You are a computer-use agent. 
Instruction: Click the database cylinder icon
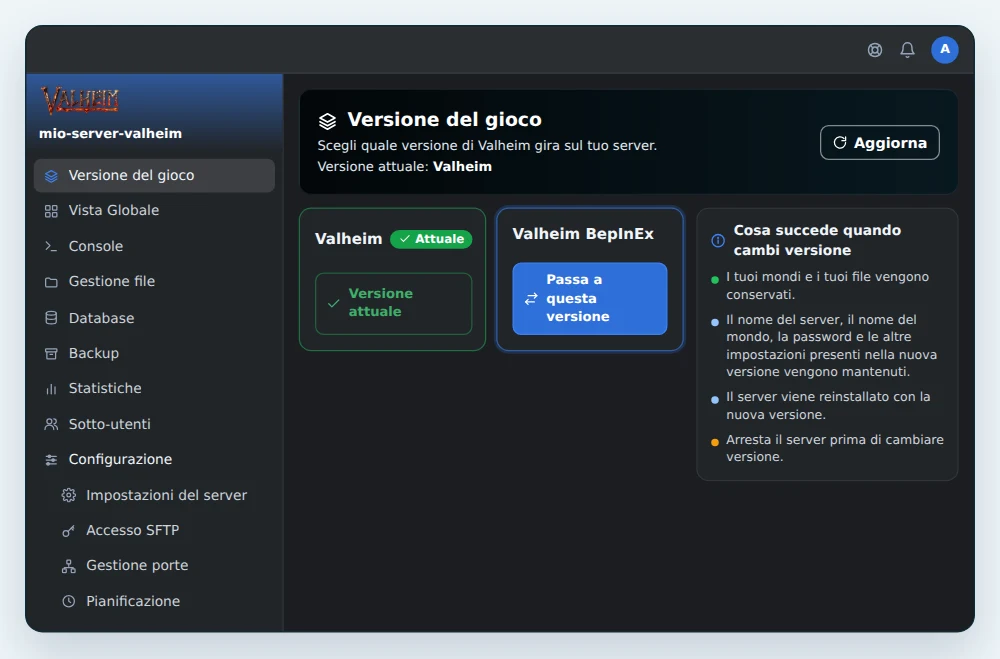pyautogui.click(x=52, y=318)
